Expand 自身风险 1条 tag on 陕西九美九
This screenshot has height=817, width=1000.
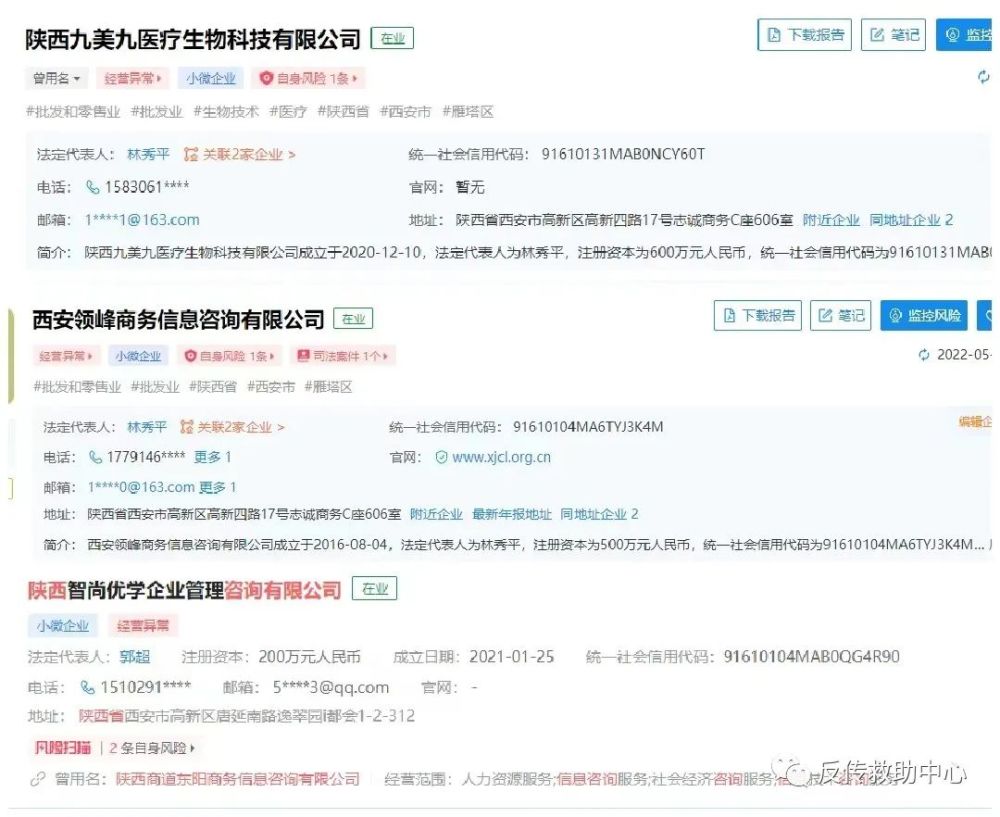coord(308,78)
